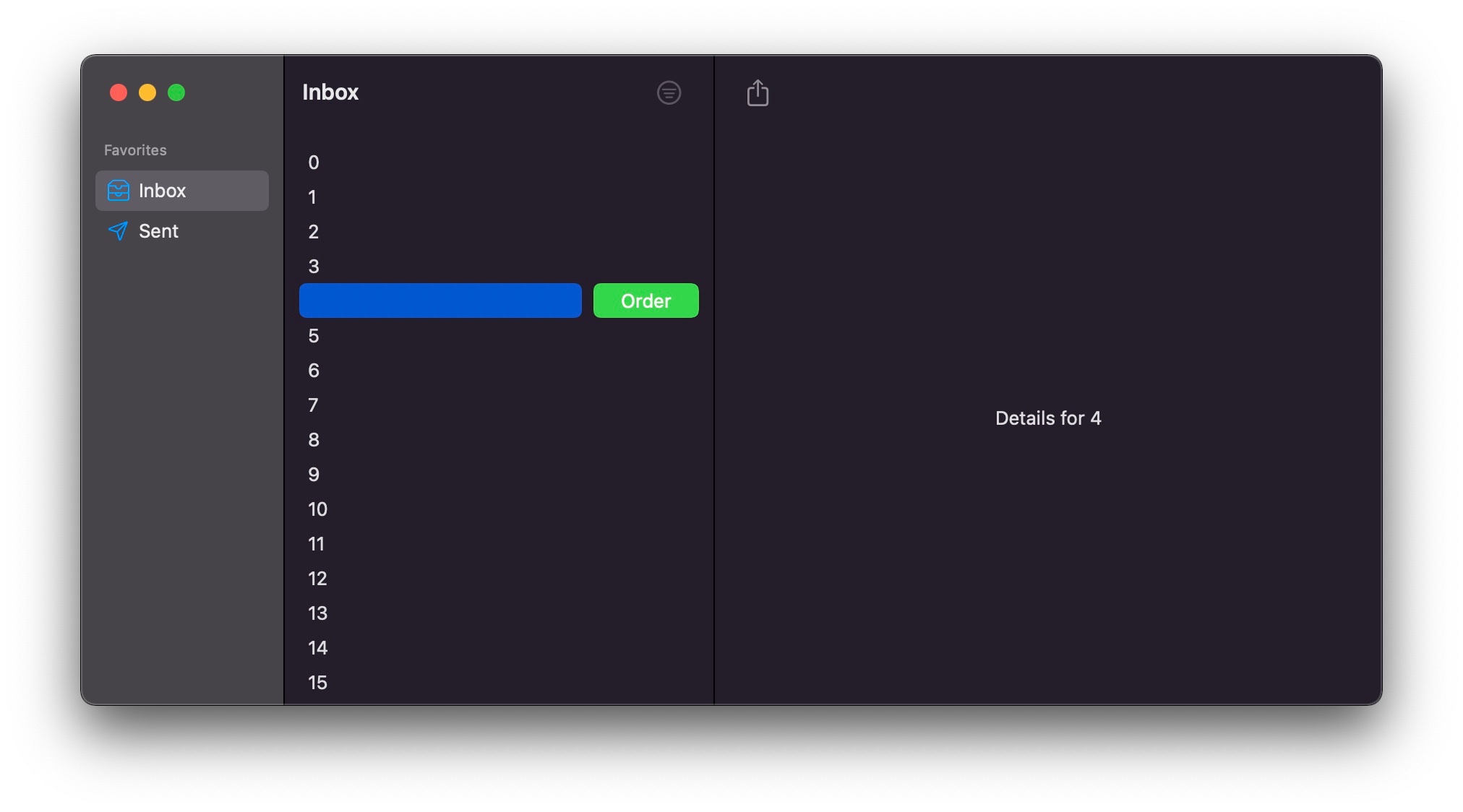Viewport: 1463px width, 812px height.
Task: Select the highlighted blue list row
Action: click(440, 301)
